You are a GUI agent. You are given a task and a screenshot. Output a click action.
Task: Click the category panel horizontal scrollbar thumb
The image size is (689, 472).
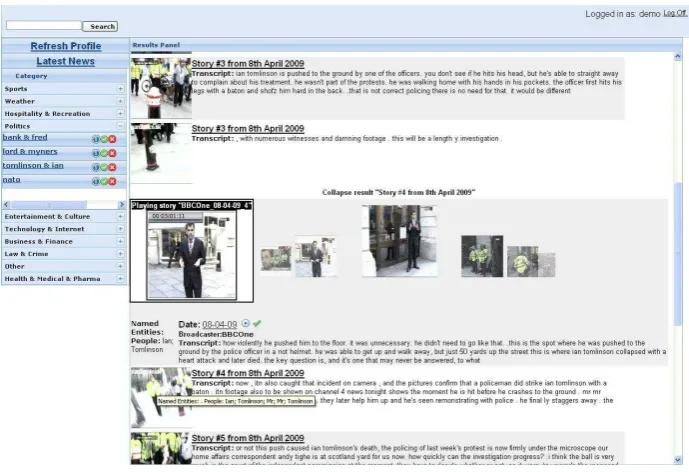click(x=49, y=205)
